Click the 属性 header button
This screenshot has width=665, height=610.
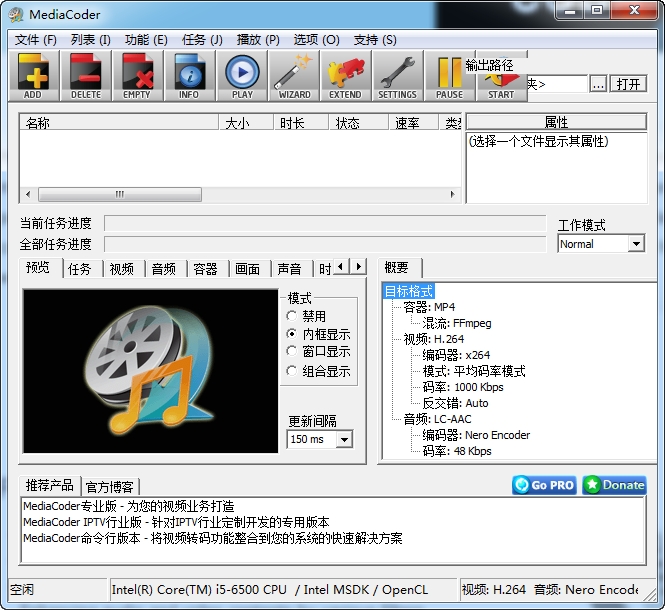[x=556, y=122]
